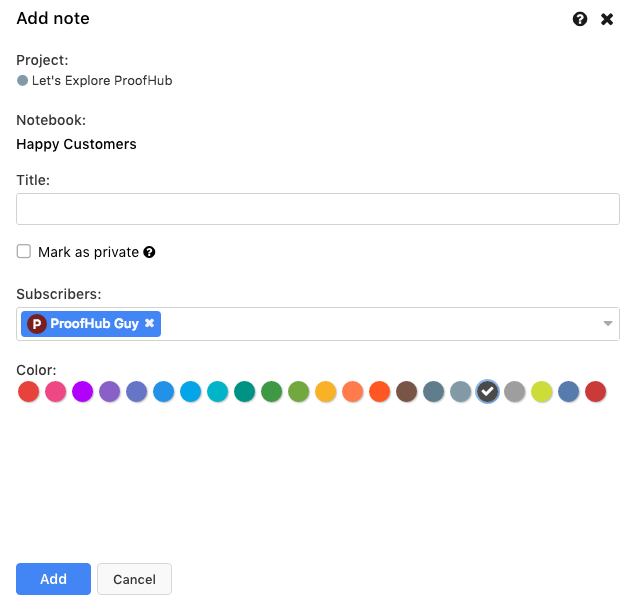Remove ProofHub Guy from subscribers

(x=149, y=323)
